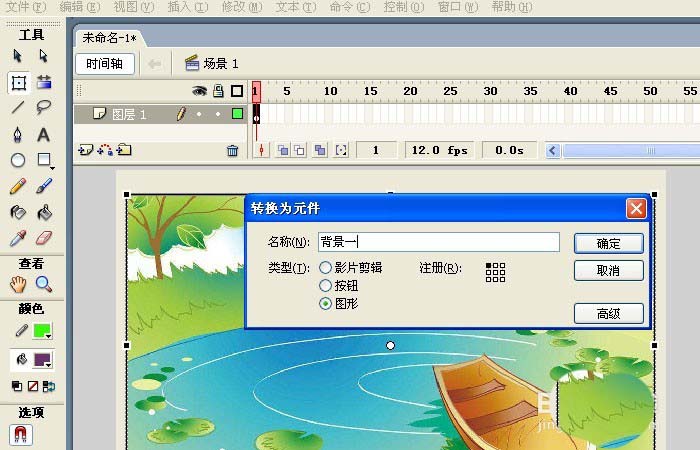Open the fill color swatch

coord(42,359)
